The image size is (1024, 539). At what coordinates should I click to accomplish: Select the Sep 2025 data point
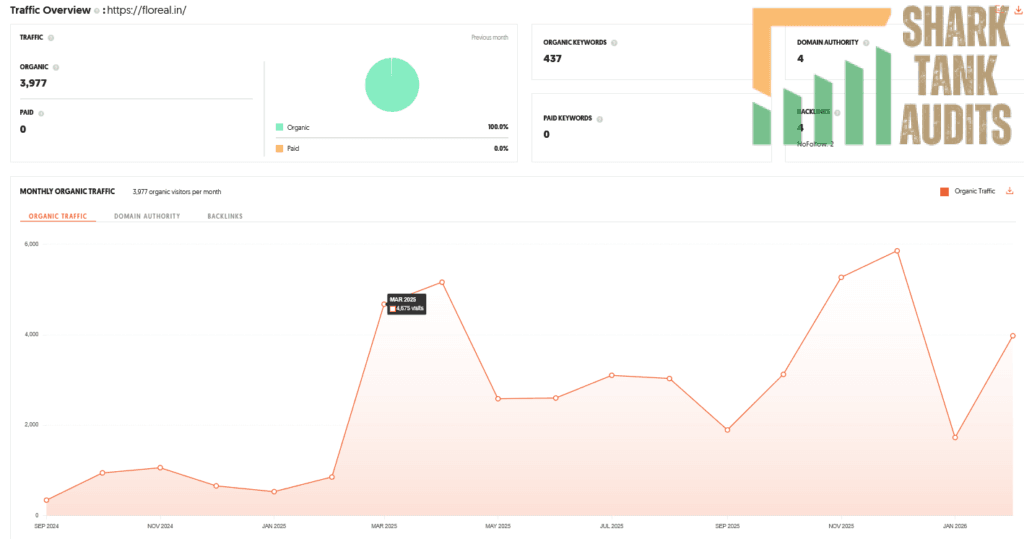(x=728, y=431)
